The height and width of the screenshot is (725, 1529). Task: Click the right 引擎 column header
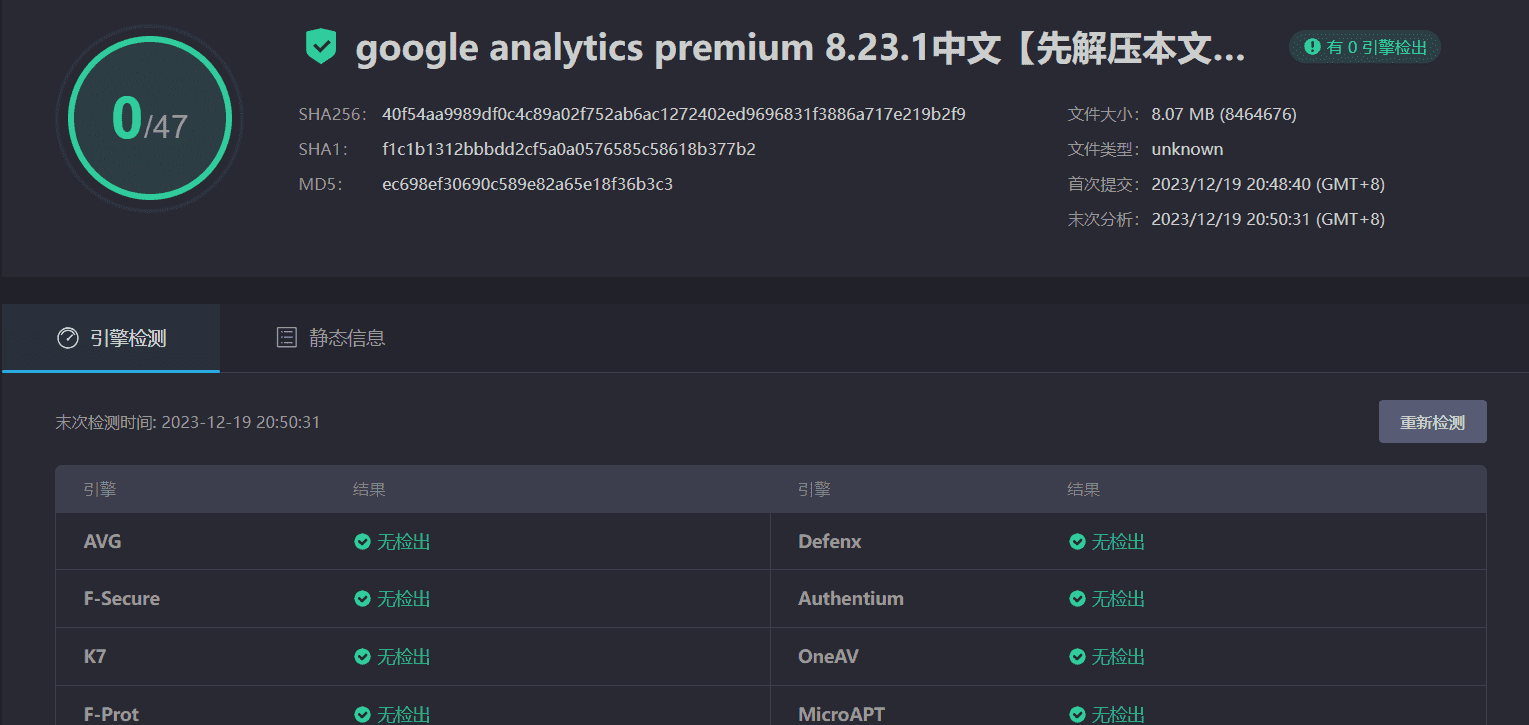click(x=814, y=490)
